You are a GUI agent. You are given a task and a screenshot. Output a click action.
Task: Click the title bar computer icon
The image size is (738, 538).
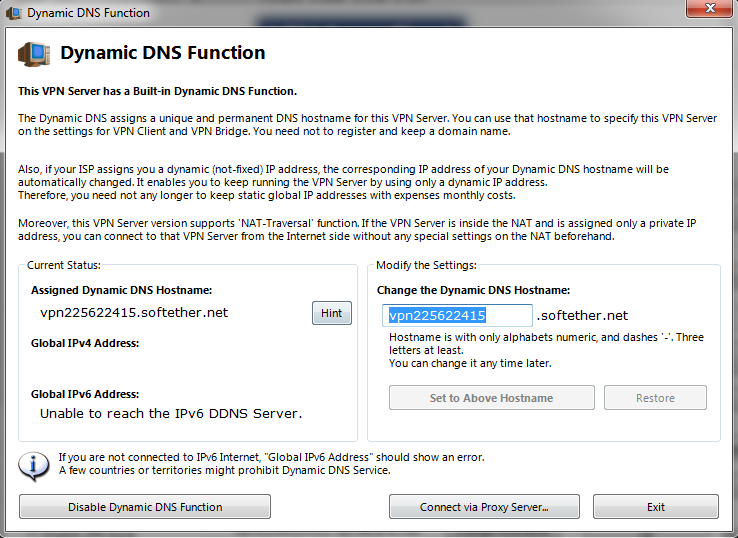[x=14, y=13]
